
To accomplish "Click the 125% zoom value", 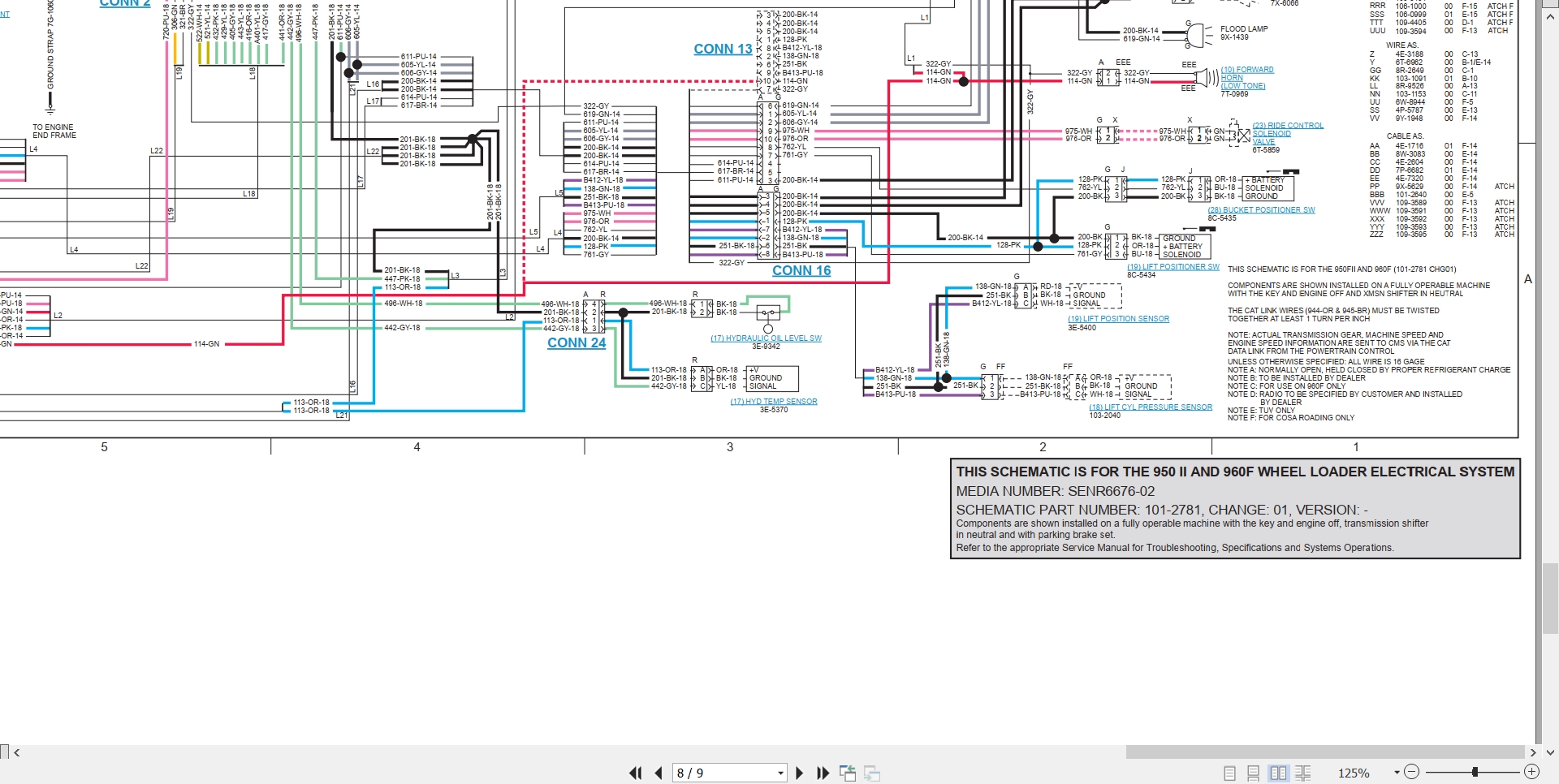I will 1354,773.
